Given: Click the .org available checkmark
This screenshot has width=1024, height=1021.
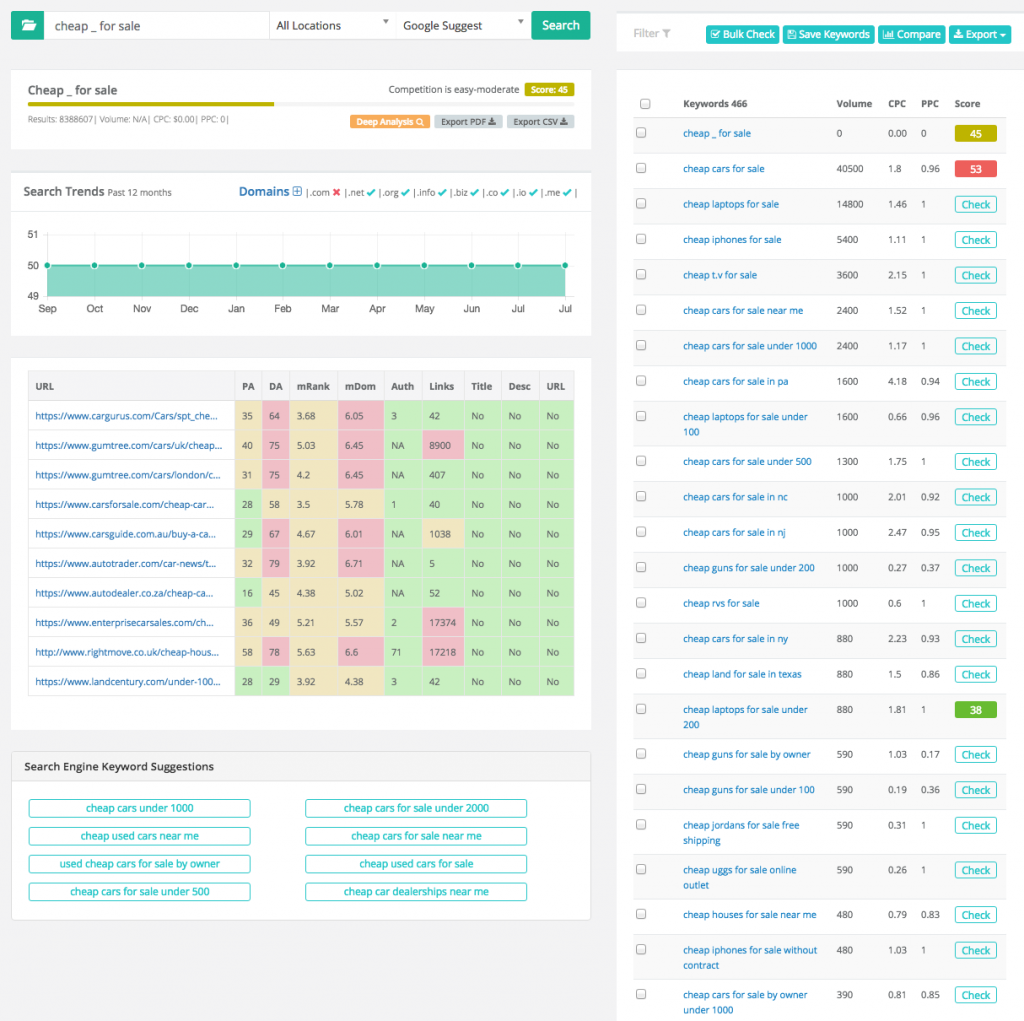Looking at the screenshot, I should [x=406, y=193].
